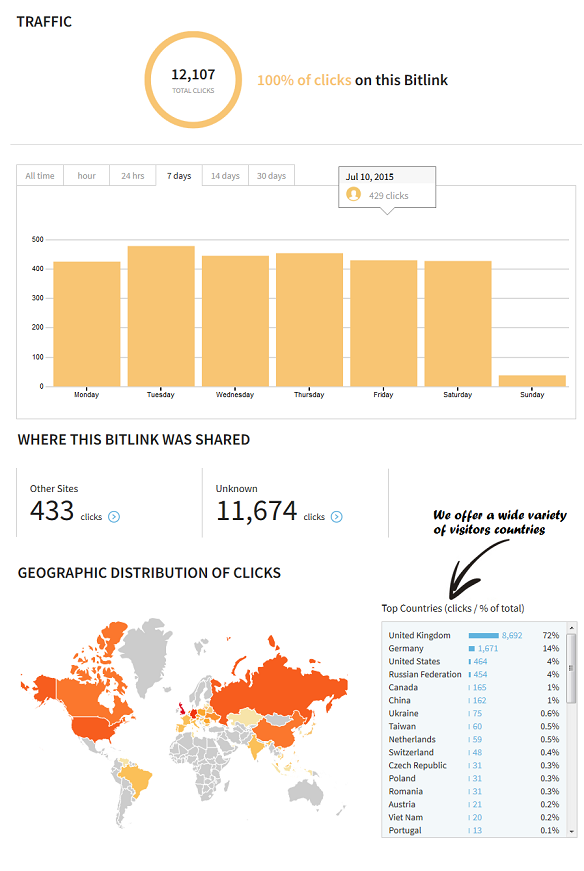Click the Thursday bar in chart
584x871 pixels.
pos(310,319)
